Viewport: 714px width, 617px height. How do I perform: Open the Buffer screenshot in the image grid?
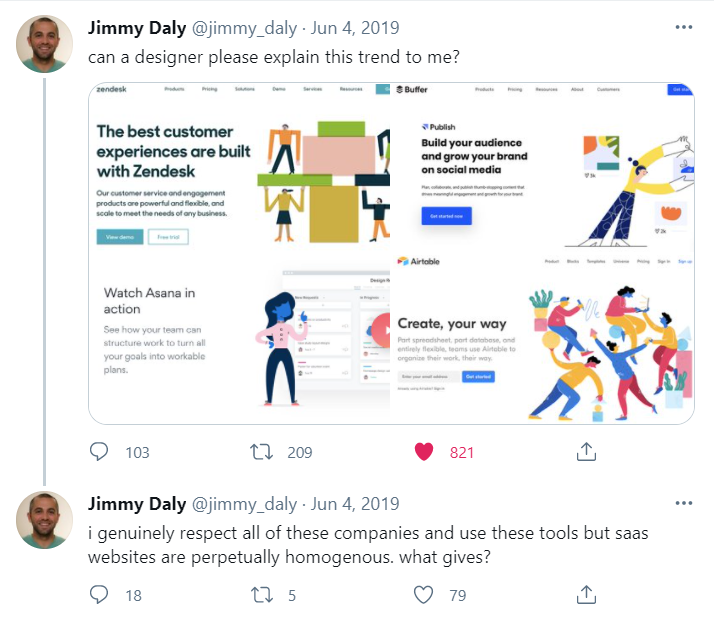click(543, 168)
